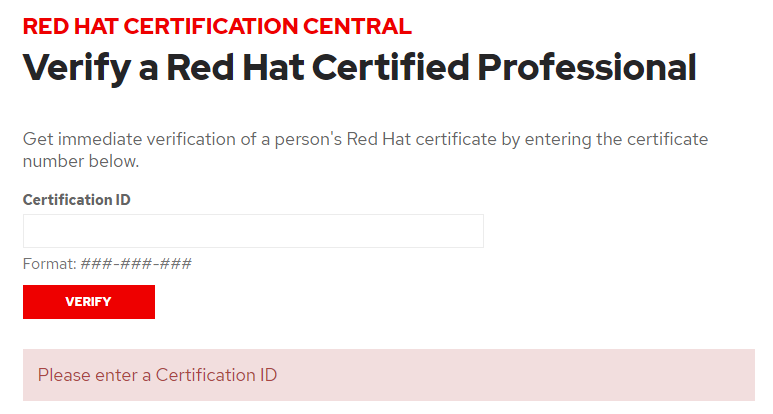This screenshot has height=414, width=773.
Task: Click the Certification ID field label
Action: pyautogui.click(x=76, y=200)
